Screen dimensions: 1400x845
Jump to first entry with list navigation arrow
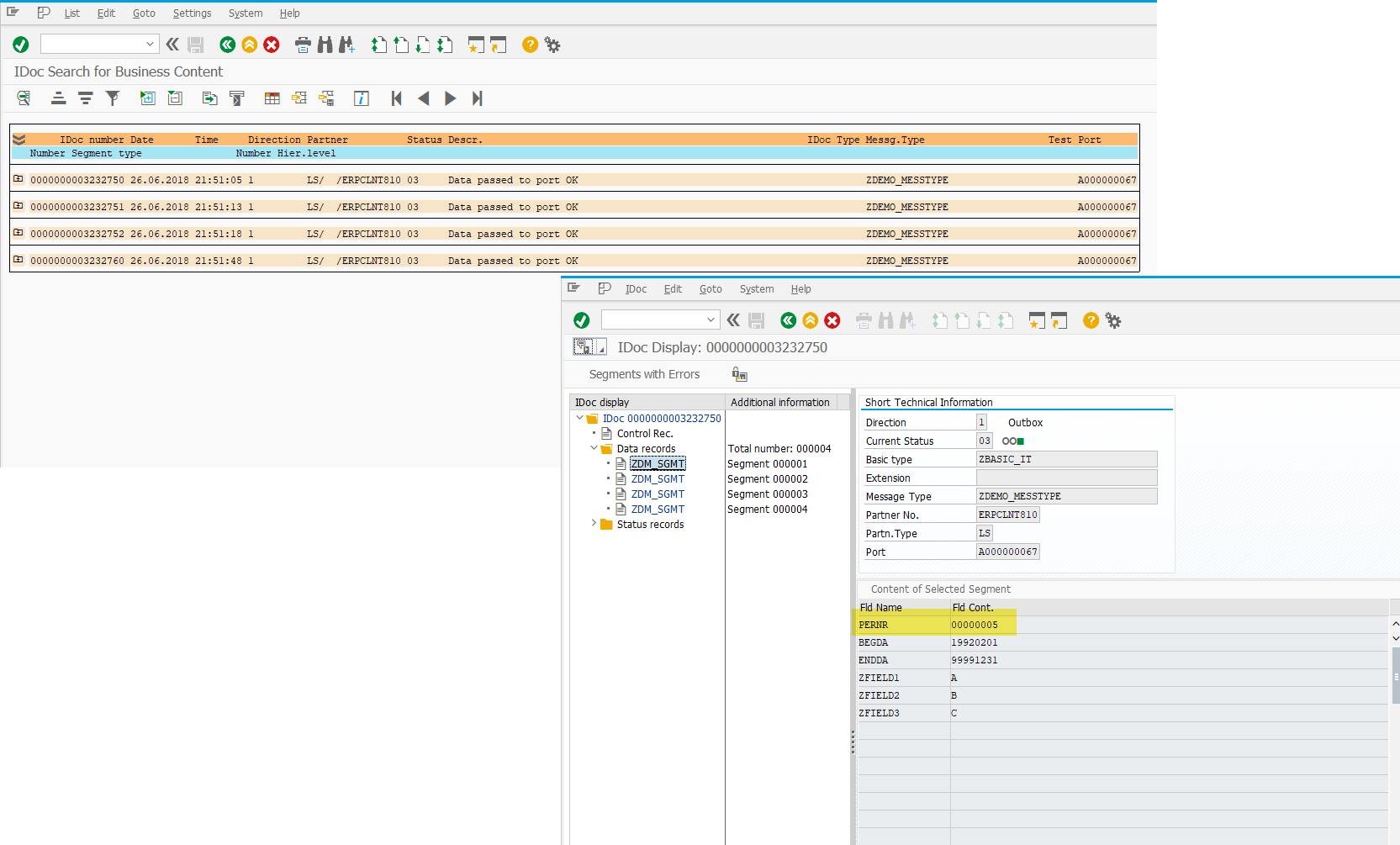click(396, 98)
